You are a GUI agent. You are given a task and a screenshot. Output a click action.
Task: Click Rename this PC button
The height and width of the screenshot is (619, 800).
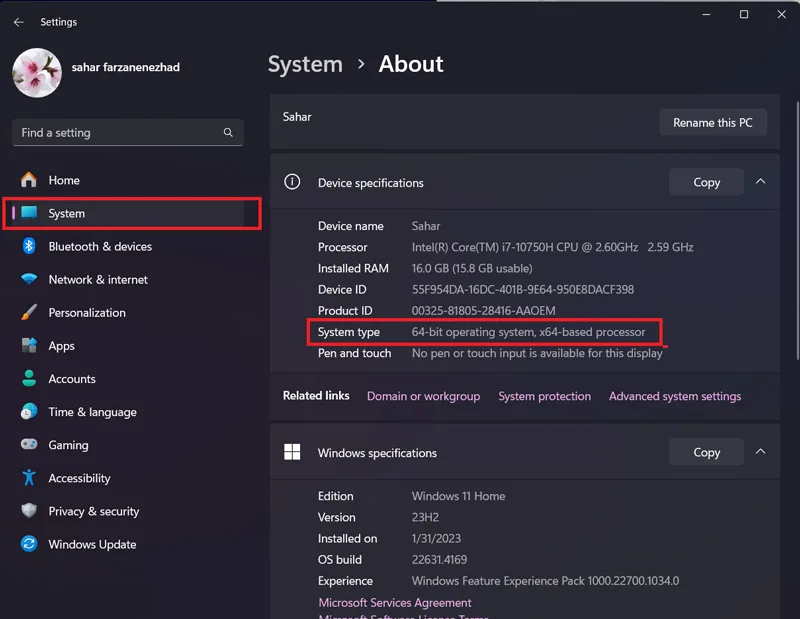(x=713, y=122)
